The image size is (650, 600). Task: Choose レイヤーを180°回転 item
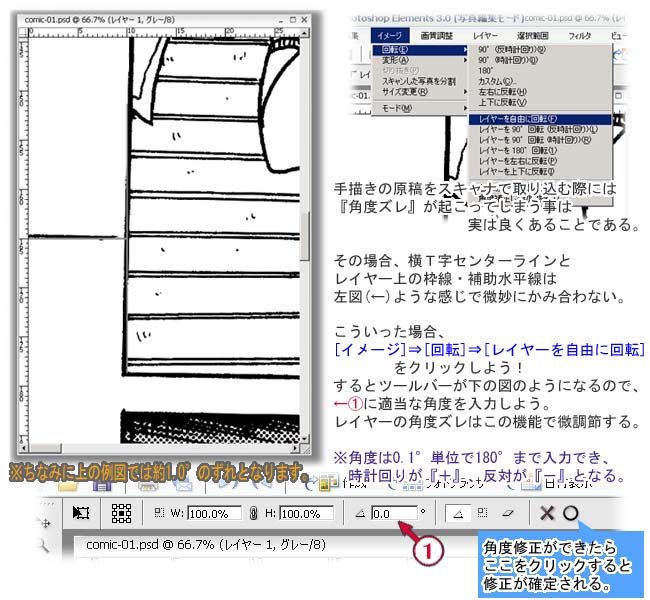pyautogui.click(x=540, y=151)
